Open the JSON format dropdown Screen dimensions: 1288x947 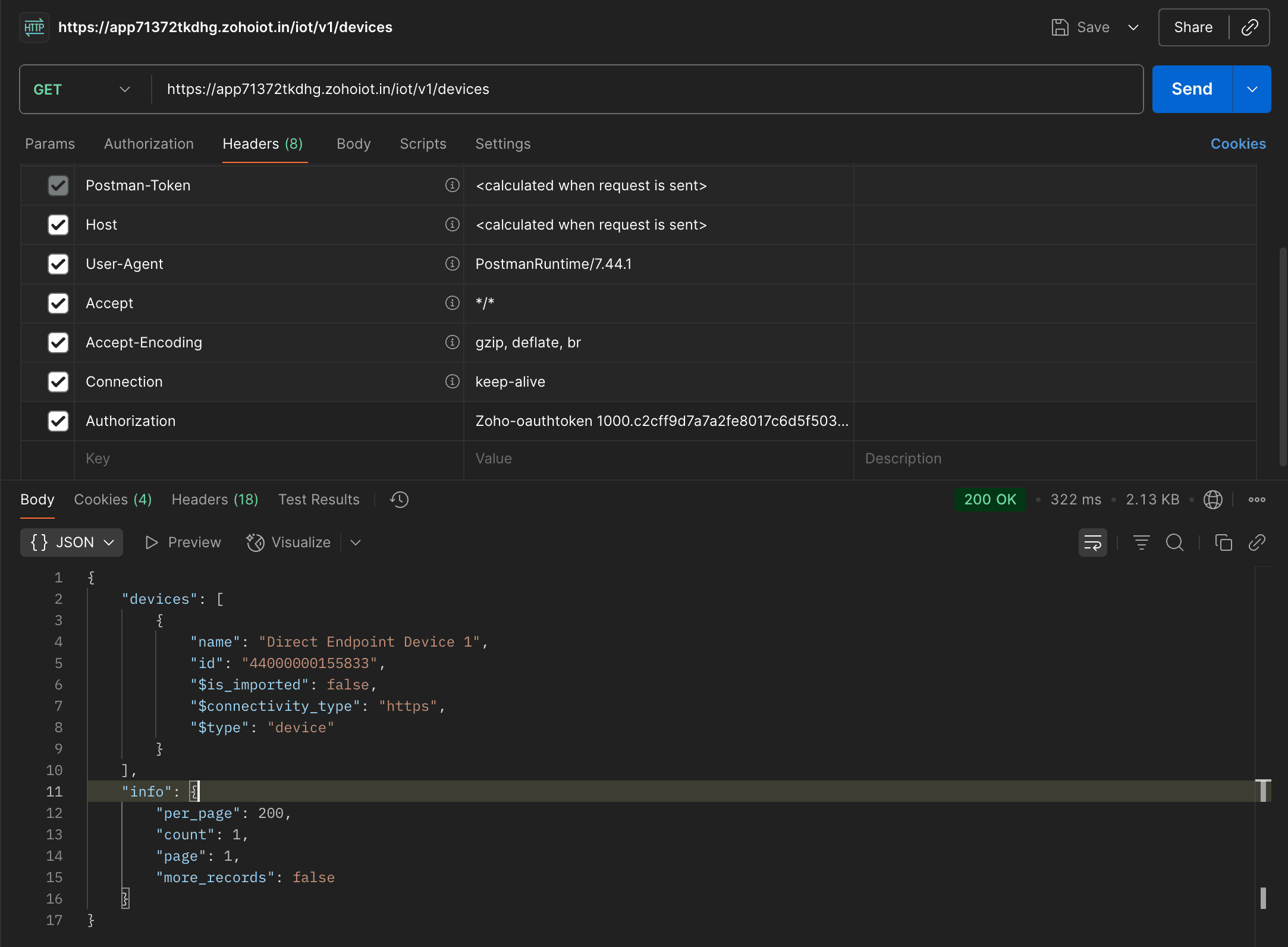tap(71, 543)
